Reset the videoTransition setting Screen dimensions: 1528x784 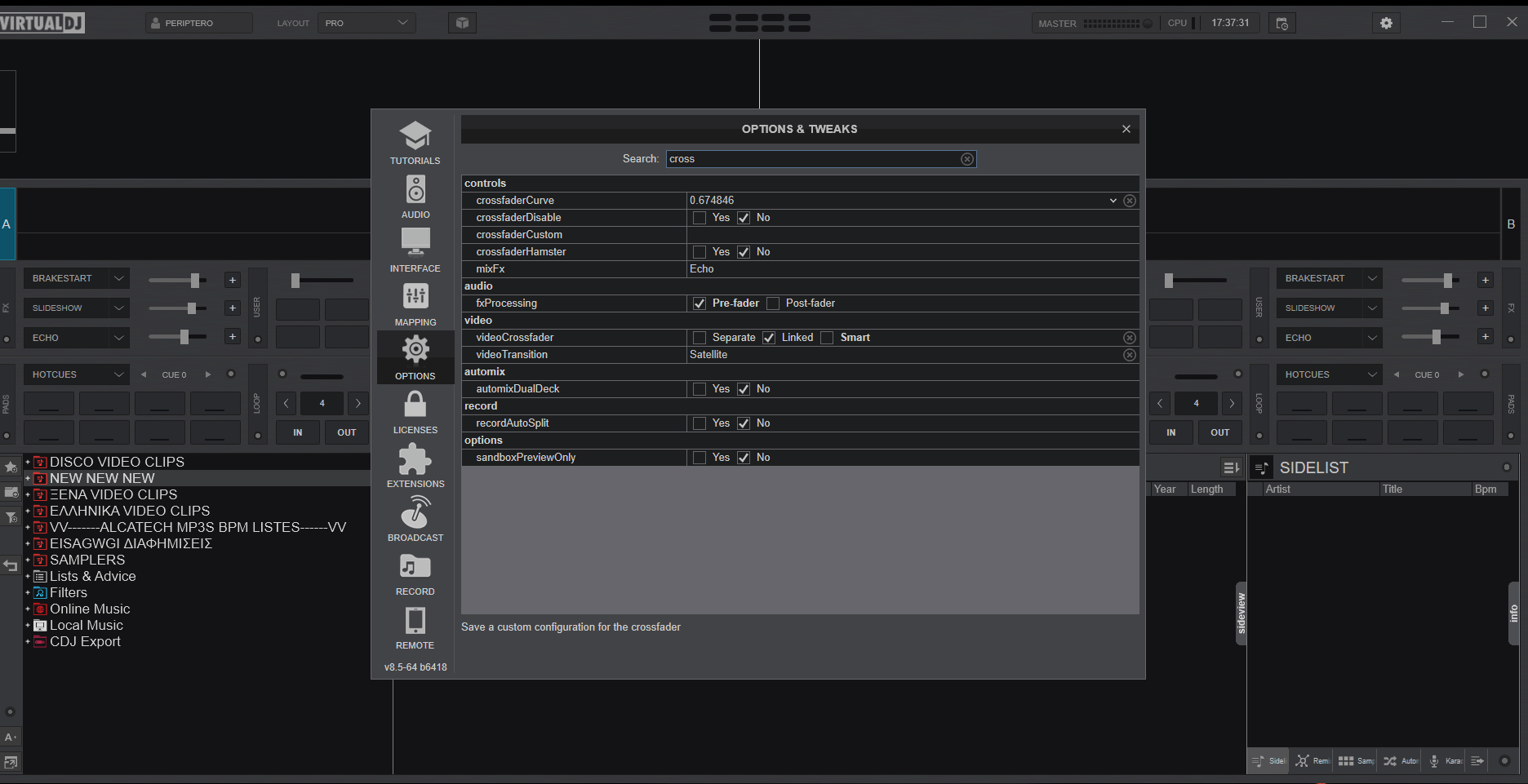(1130, 355)
